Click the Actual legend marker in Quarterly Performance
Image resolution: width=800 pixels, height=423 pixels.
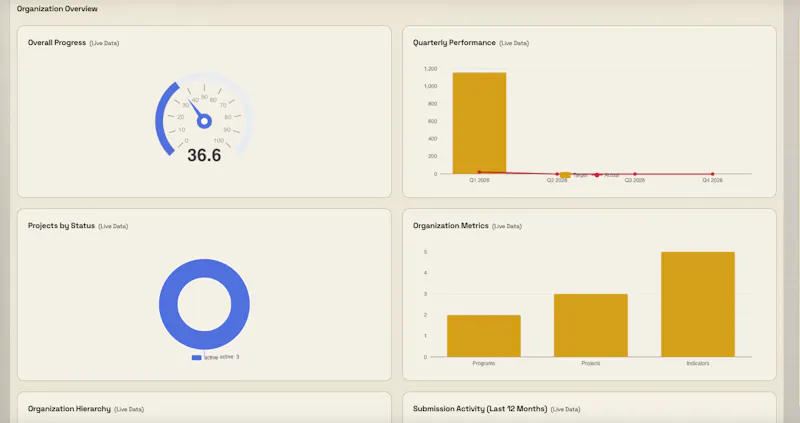[597, 175]
